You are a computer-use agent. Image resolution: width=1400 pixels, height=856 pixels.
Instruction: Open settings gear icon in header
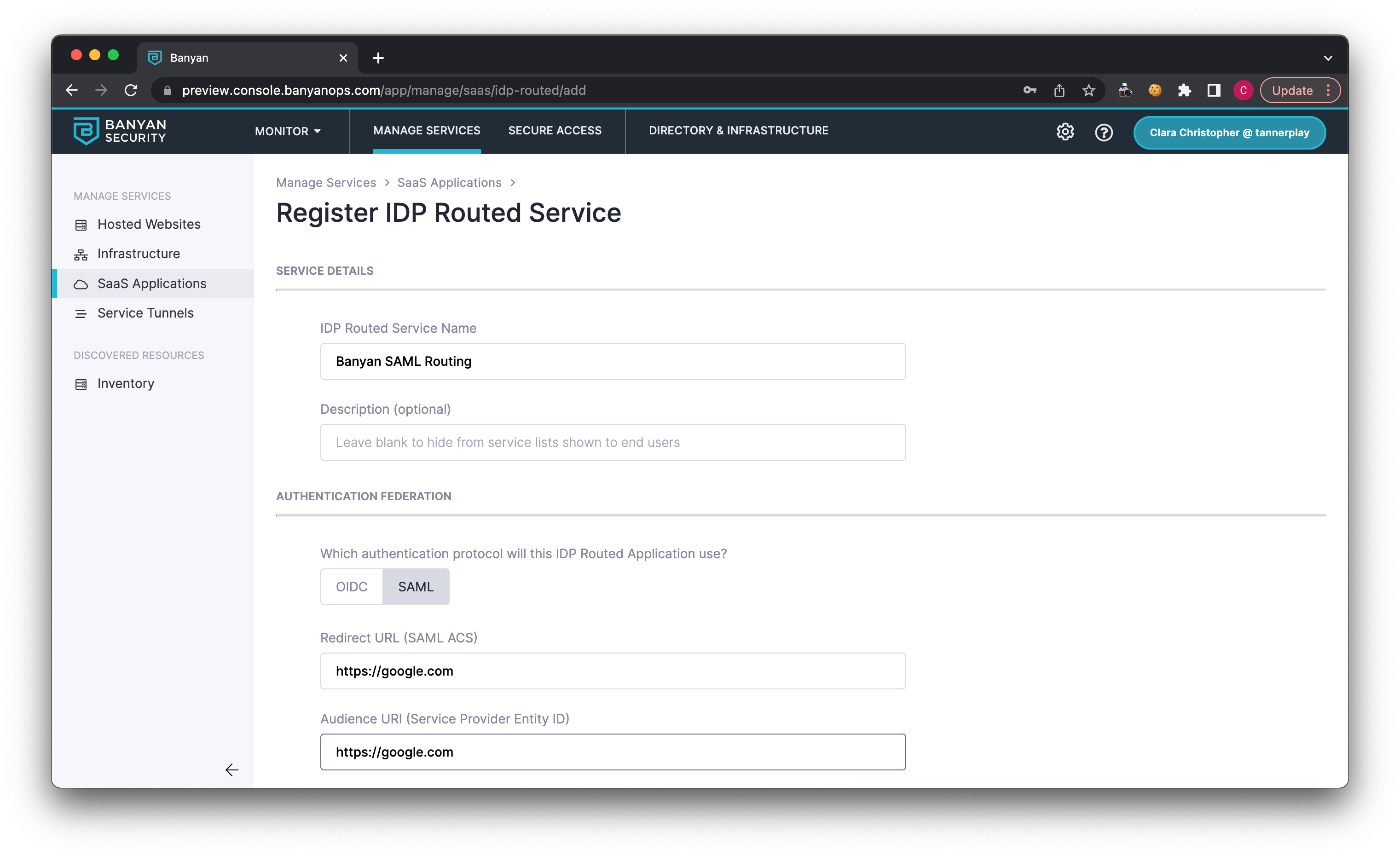(x=1065, y=133)
